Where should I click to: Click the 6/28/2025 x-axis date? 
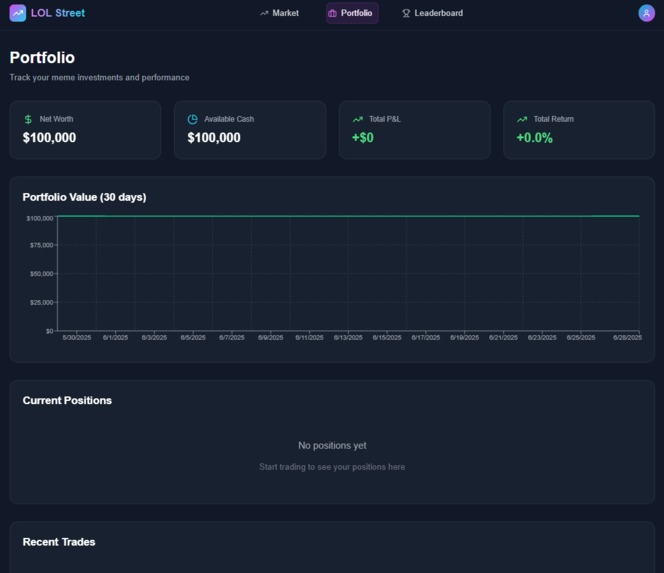pos(628,338)
